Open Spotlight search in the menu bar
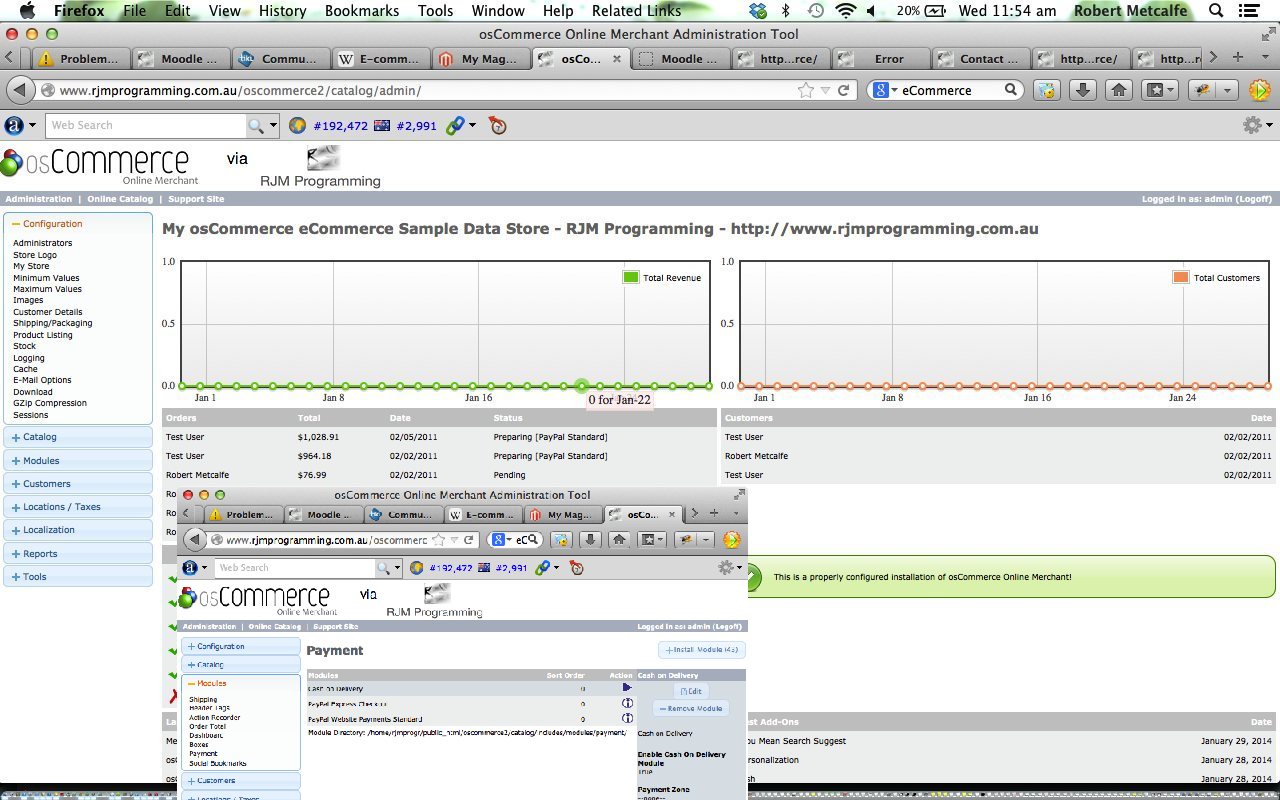 (1217, 11)
